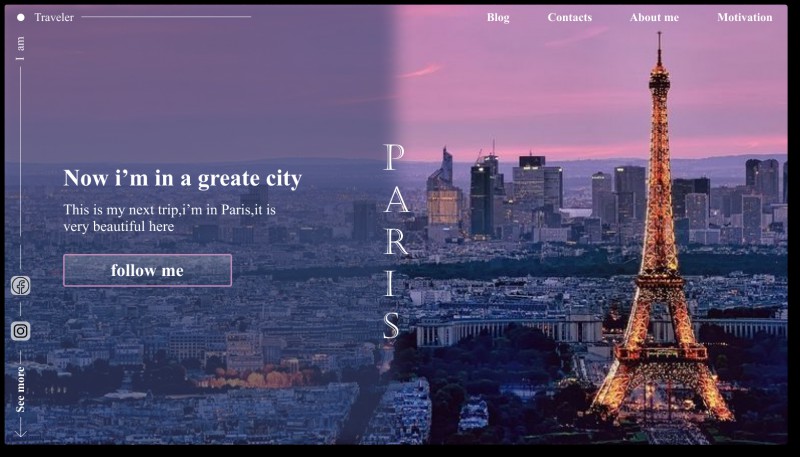This screenshot has height=457, width=800.
Task: Open the About me page
Action: click(x=654, y=17)
